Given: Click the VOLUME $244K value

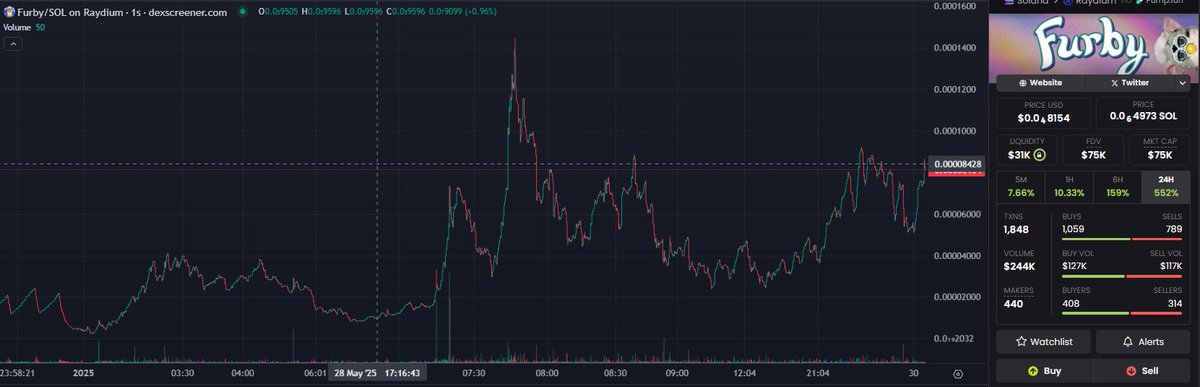Looking at the screenshot, I should (x=1019, y=266).
